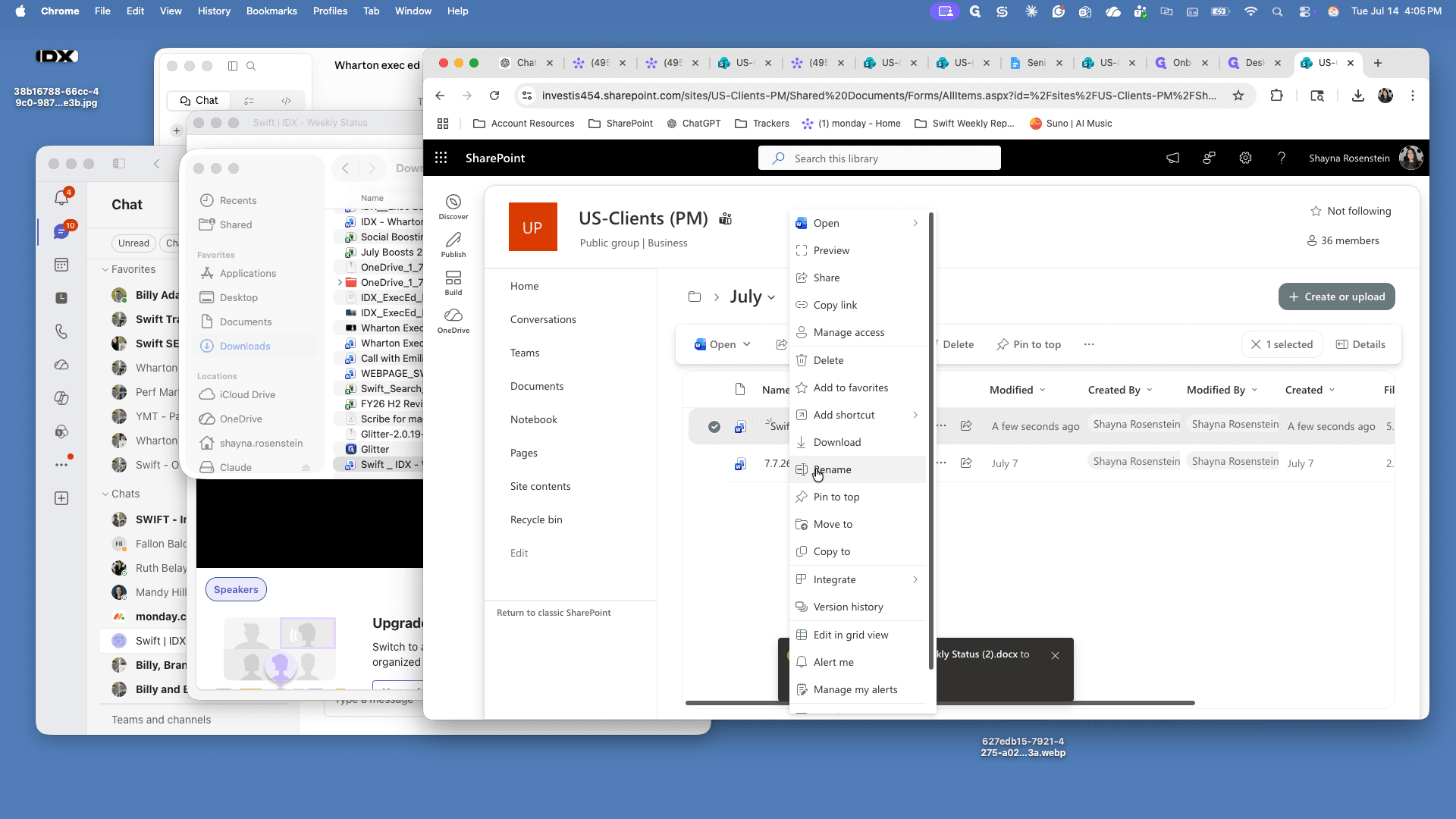Viewport: 1456px width, 819px height.
Task: Collapse the Chats section in Teams
Action: tap(105, 494)
